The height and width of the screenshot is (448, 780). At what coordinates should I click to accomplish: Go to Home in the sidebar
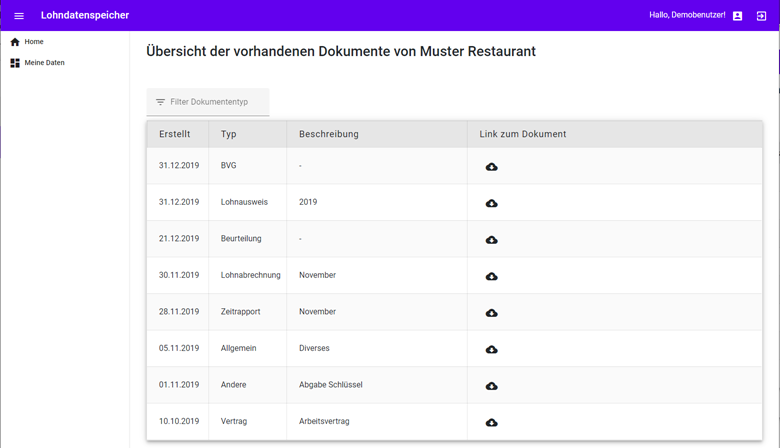33,42
